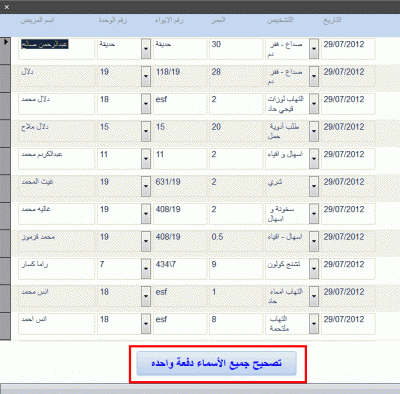The width and height of the screenshot is (400, 394).
Task: Click admission number 118/19
Action: 168,72
